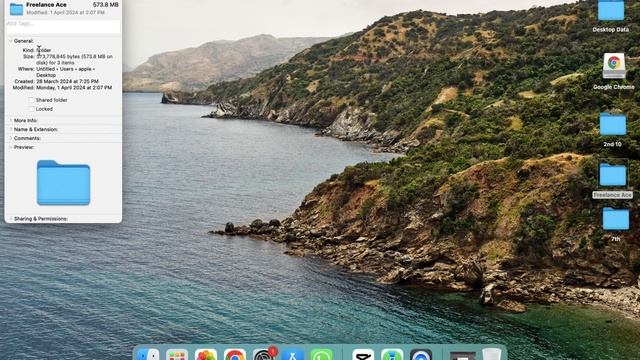Click the Modified date "Monday, 1 April 2024"

coord(74,87)
